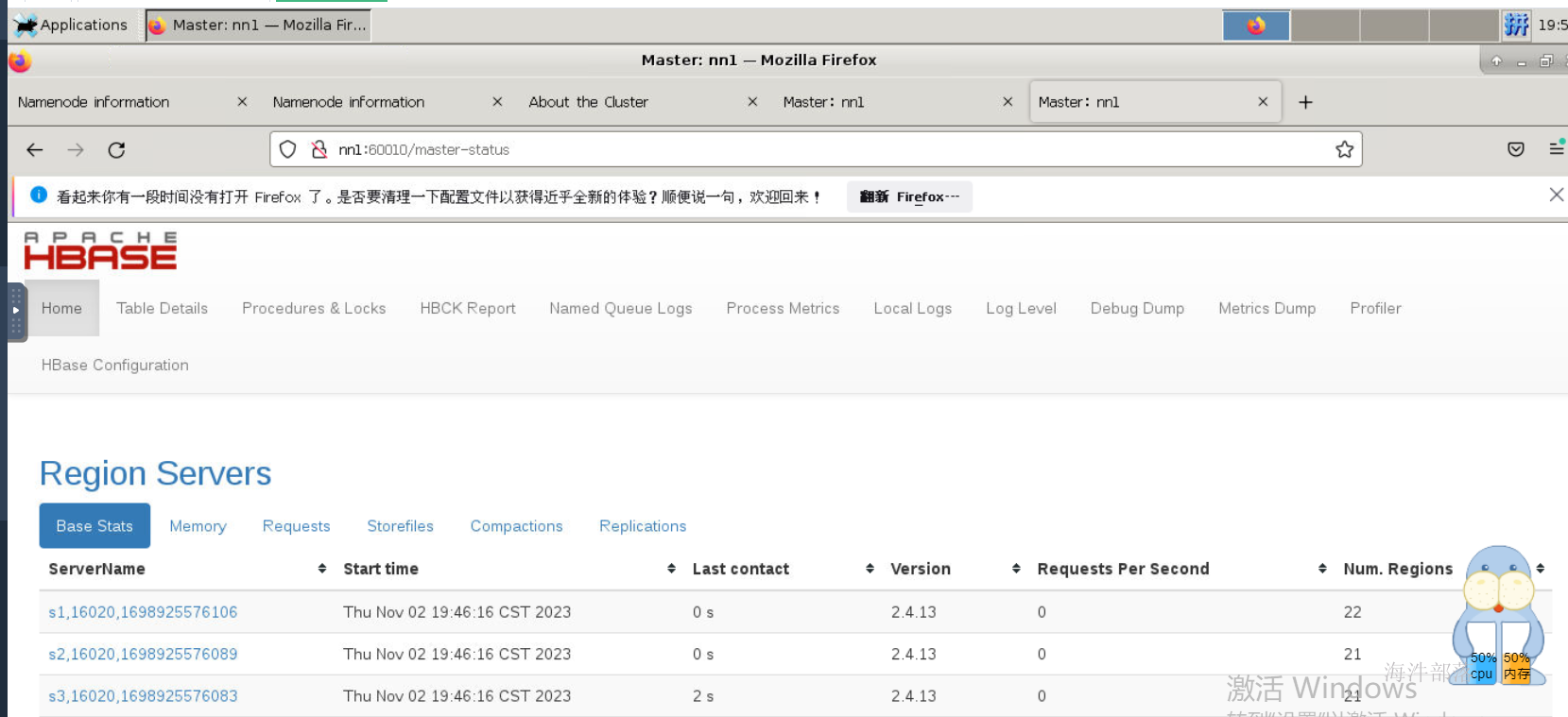Open Log Level page
The height and width of the screenshot is (717, 1568).
click(1021, 308)
